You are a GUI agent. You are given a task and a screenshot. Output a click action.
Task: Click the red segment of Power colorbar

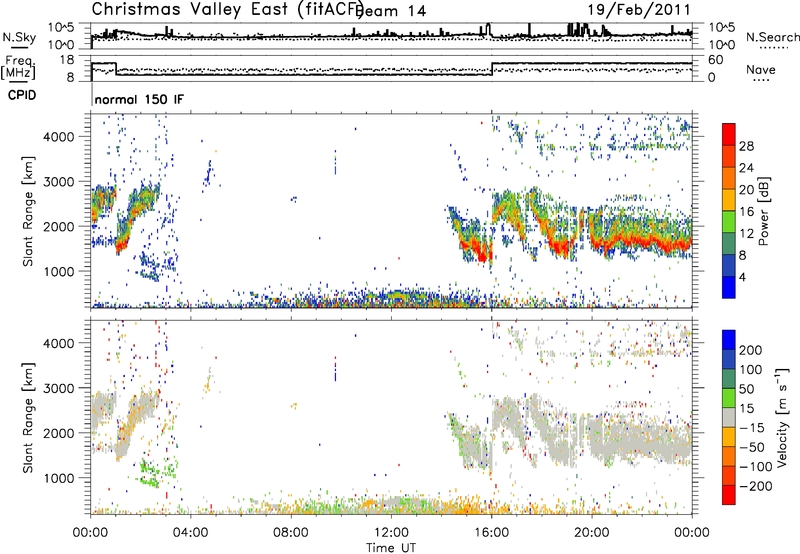click(729, 134)
